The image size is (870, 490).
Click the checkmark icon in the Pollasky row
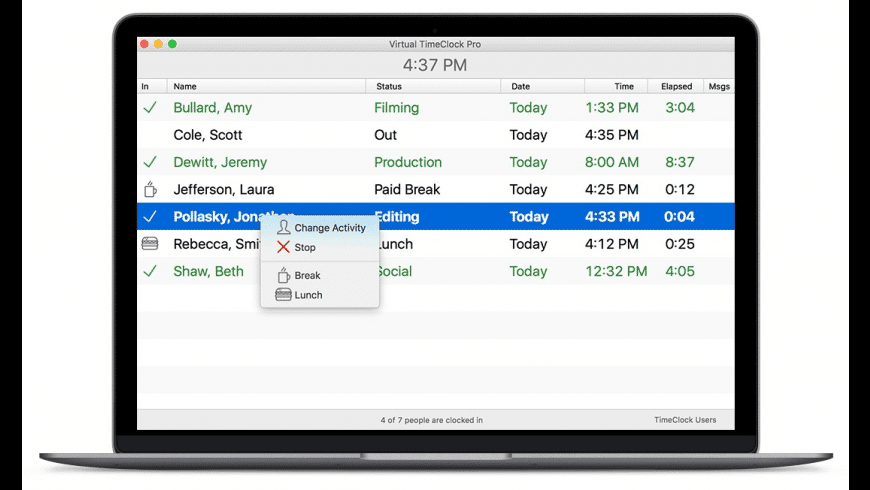coord(150,216)
